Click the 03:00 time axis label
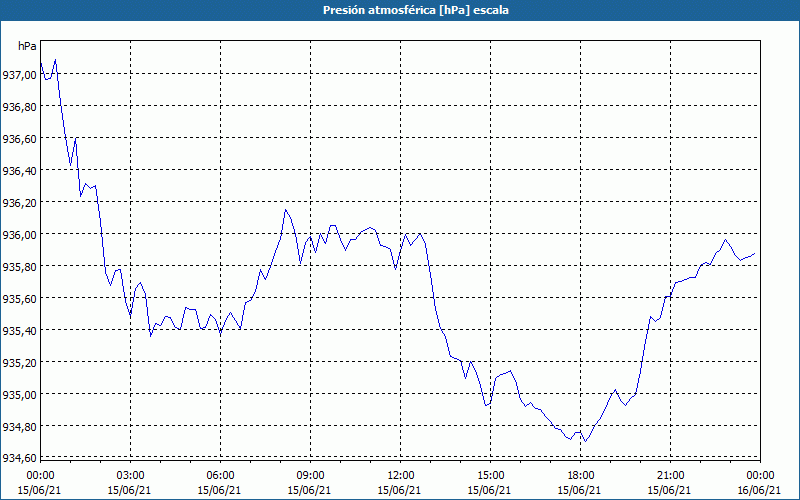 [130, 476]
